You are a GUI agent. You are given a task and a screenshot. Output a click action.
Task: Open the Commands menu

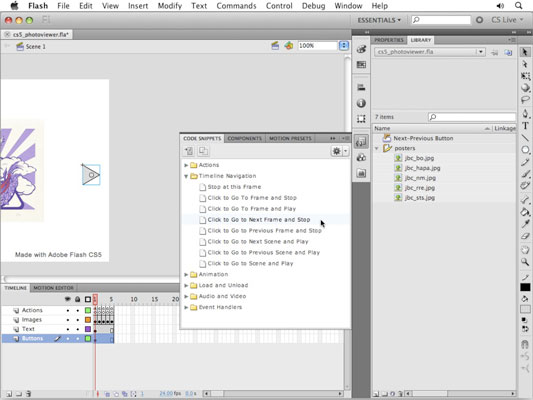tap(236, 6)
